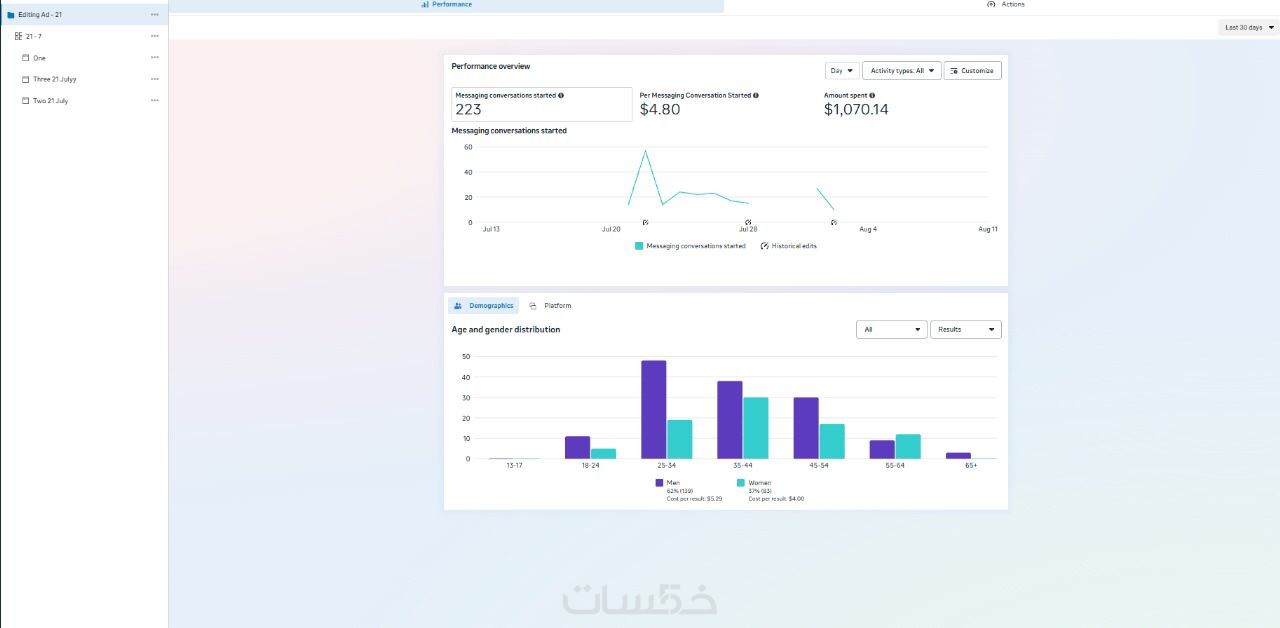Image resolution: width=1280 pixels, height=628 pixels.
Task: Click the Men bar for ages 35-44
Action: (730, 420)
